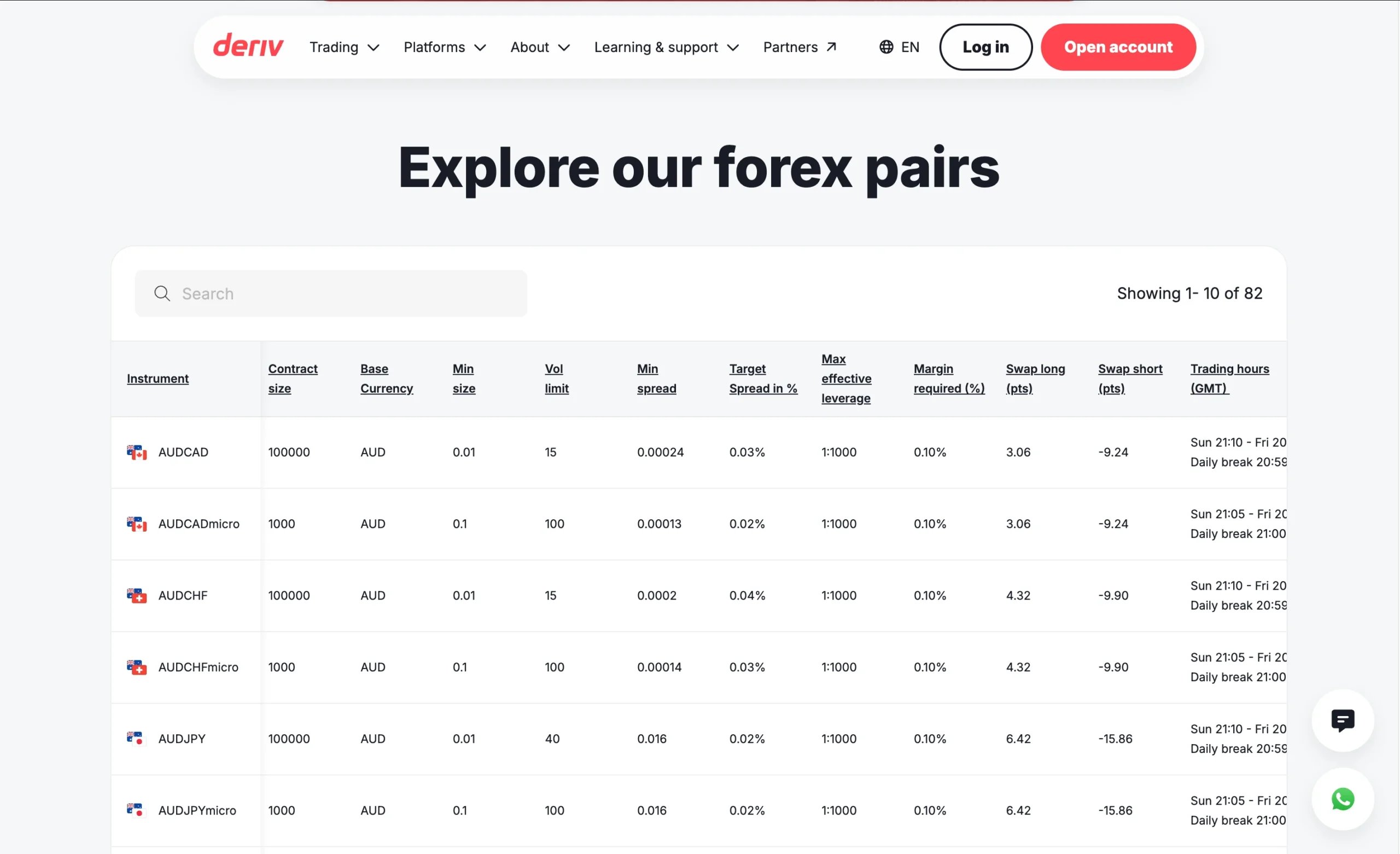Open the Platforms menu
This screenshot has height=854, width=1400.
445,47
